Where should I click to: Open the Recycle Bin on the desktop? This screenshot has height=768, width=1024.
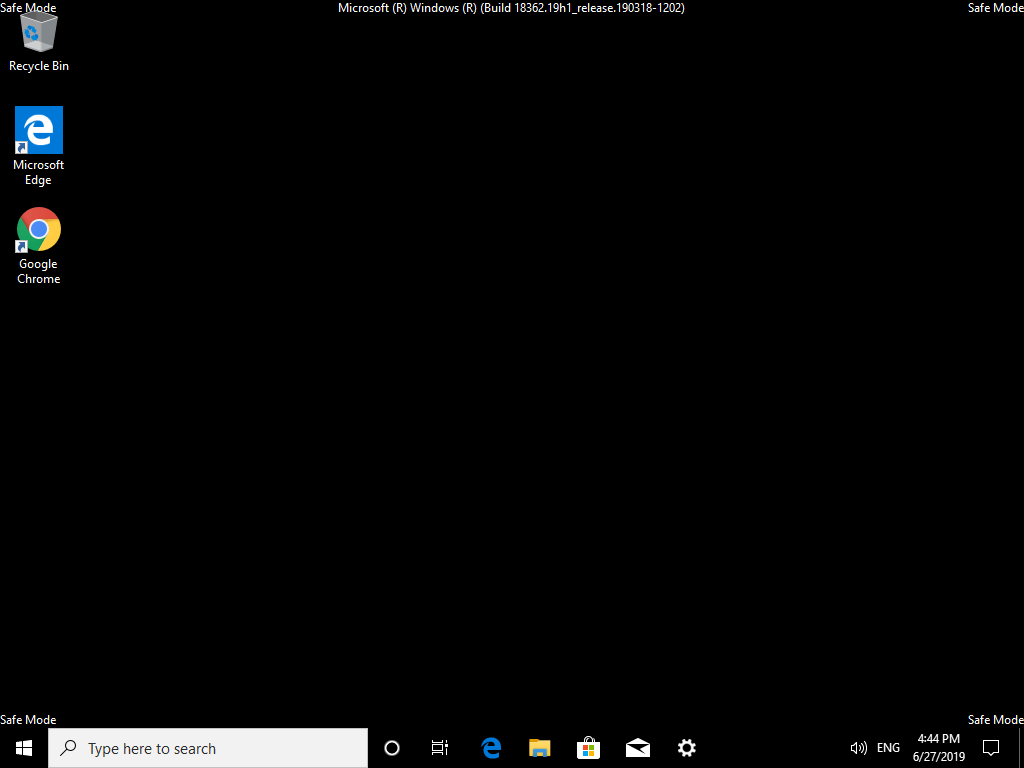38,32
